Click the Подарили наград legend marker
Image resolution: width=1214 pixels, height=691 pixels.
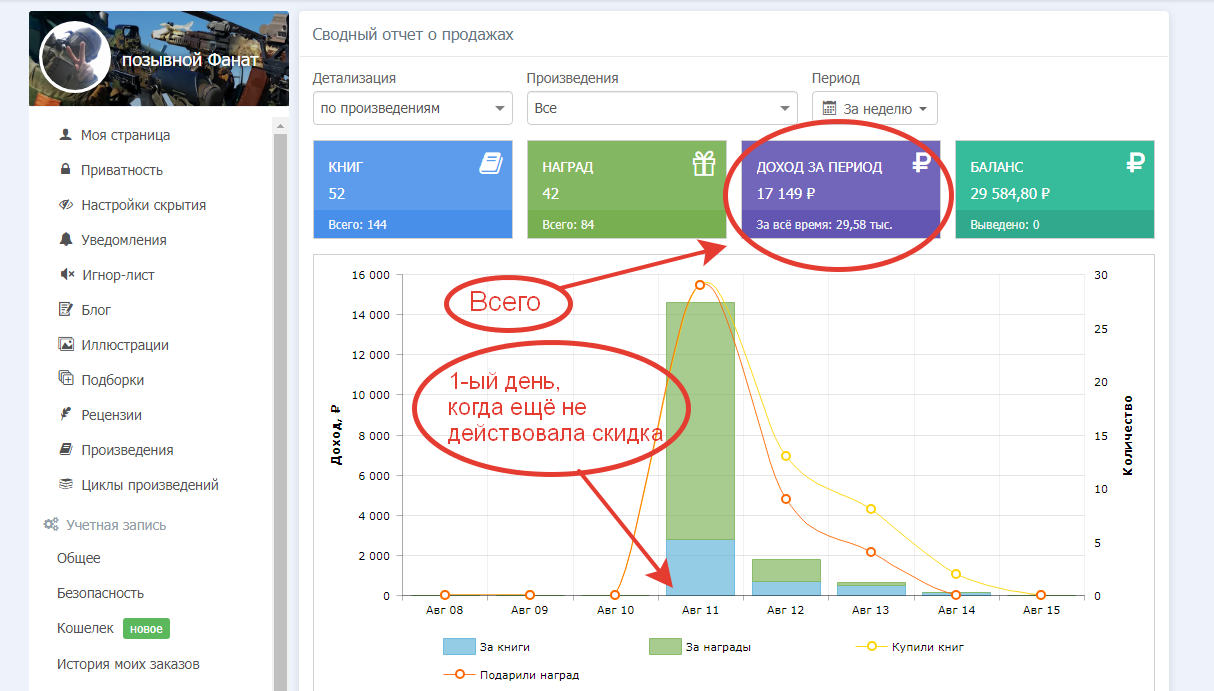coord(459,675)
